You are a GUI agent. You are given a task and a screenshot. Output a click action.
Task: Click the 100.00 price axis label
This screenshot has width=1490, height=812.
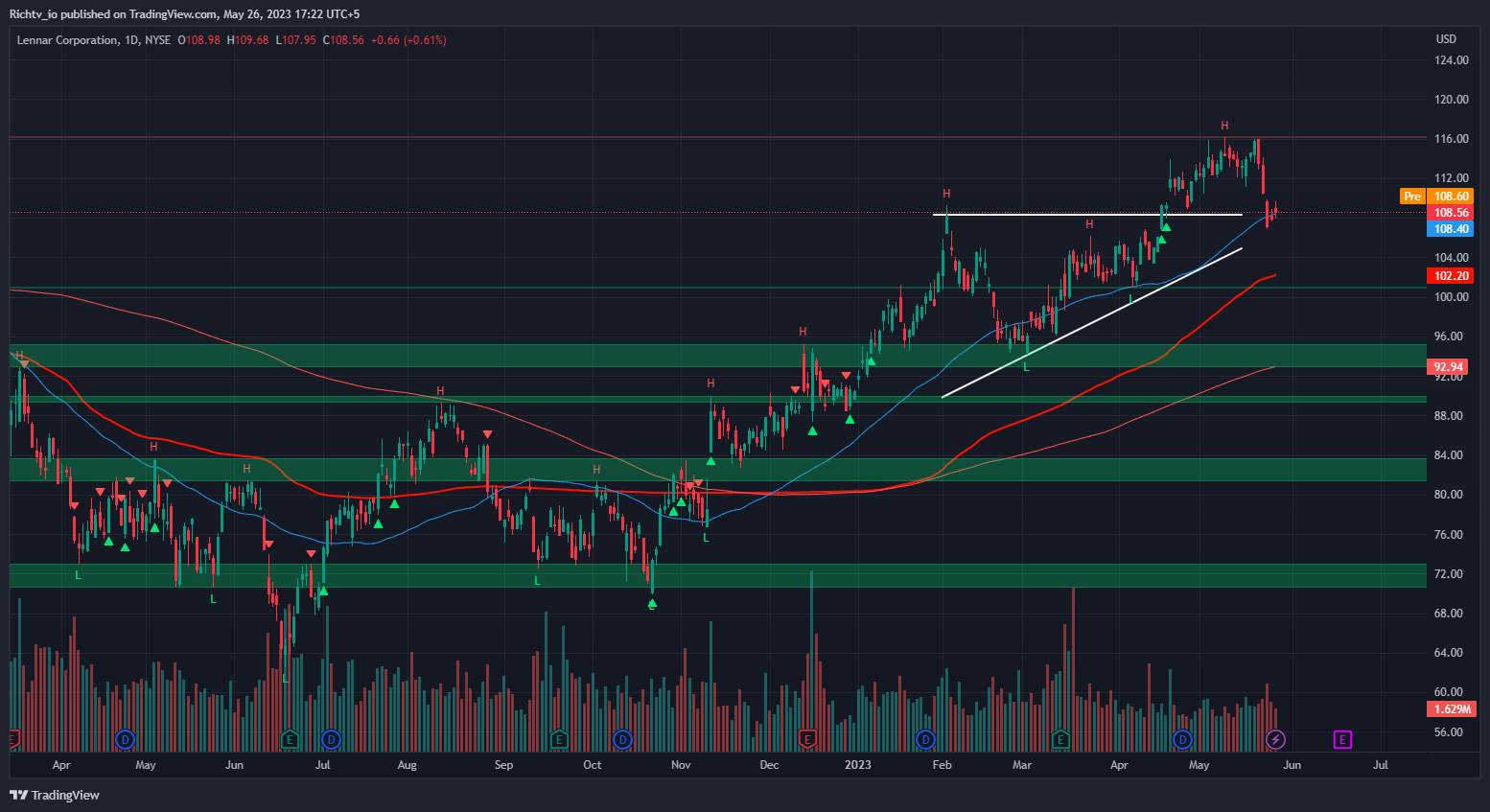coord(1452,297)
